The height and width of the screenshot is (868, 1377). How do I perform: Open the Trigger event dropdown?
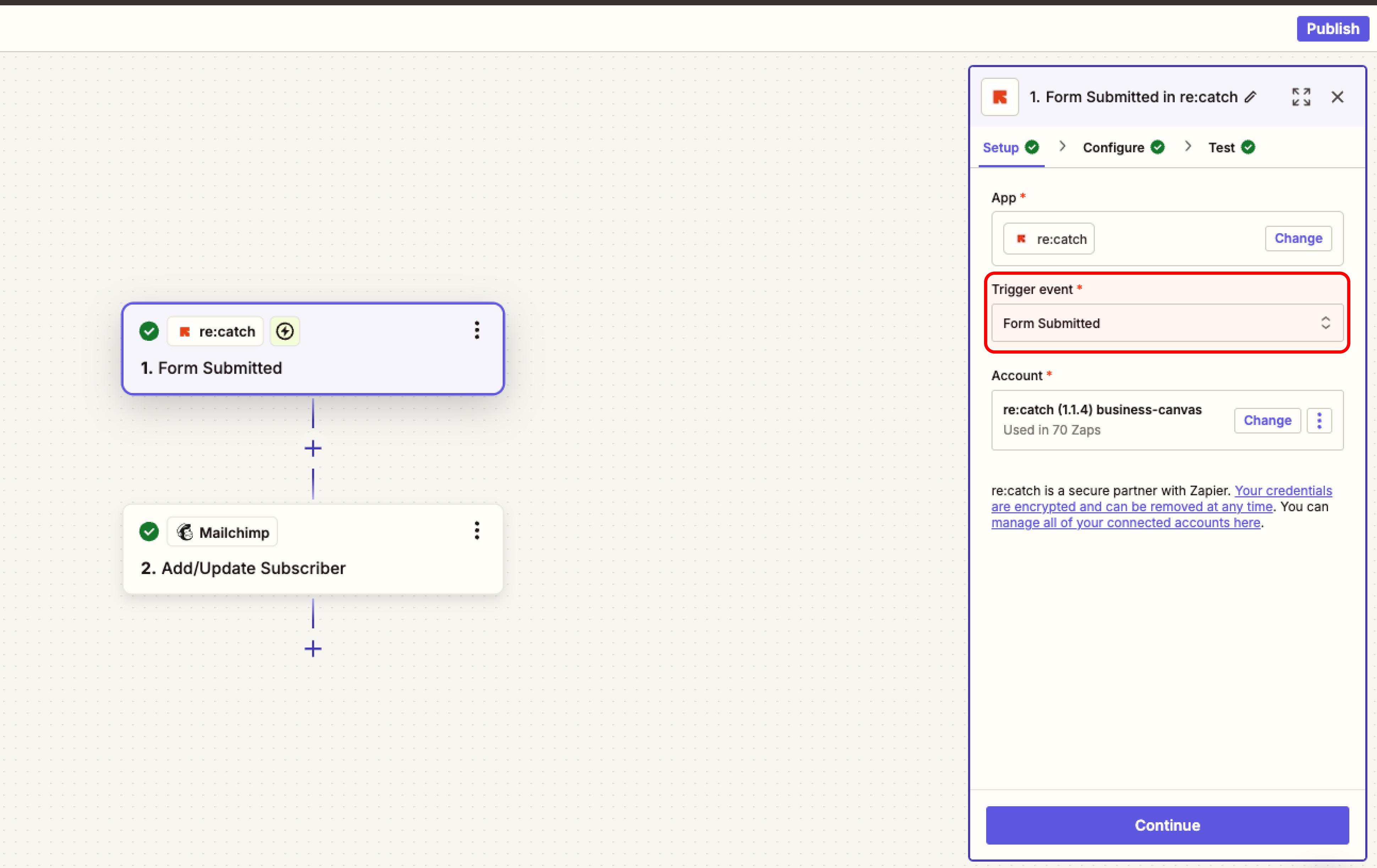[x=1155, y=323]
